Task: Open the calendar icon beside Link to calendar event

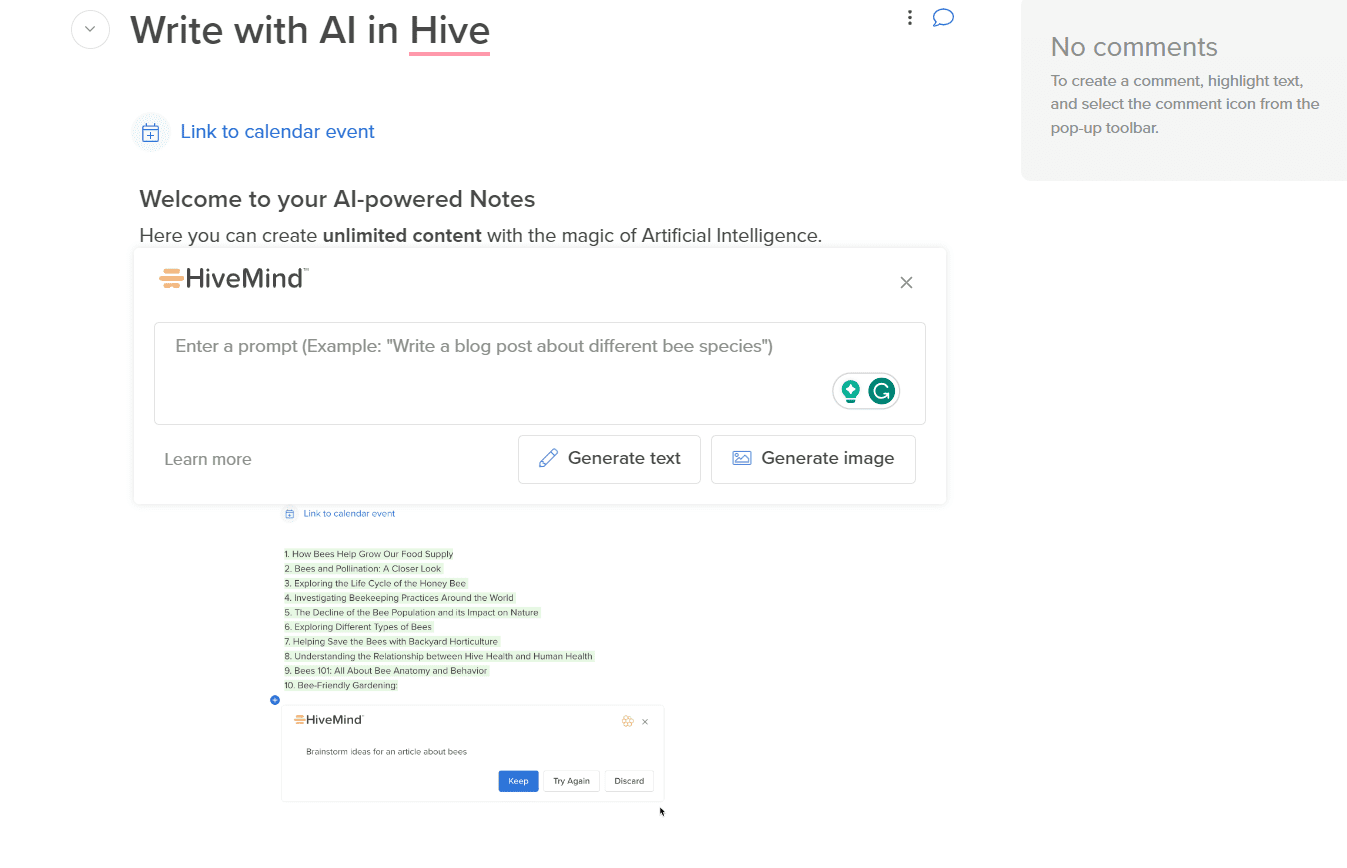Action: pos(150,131)
